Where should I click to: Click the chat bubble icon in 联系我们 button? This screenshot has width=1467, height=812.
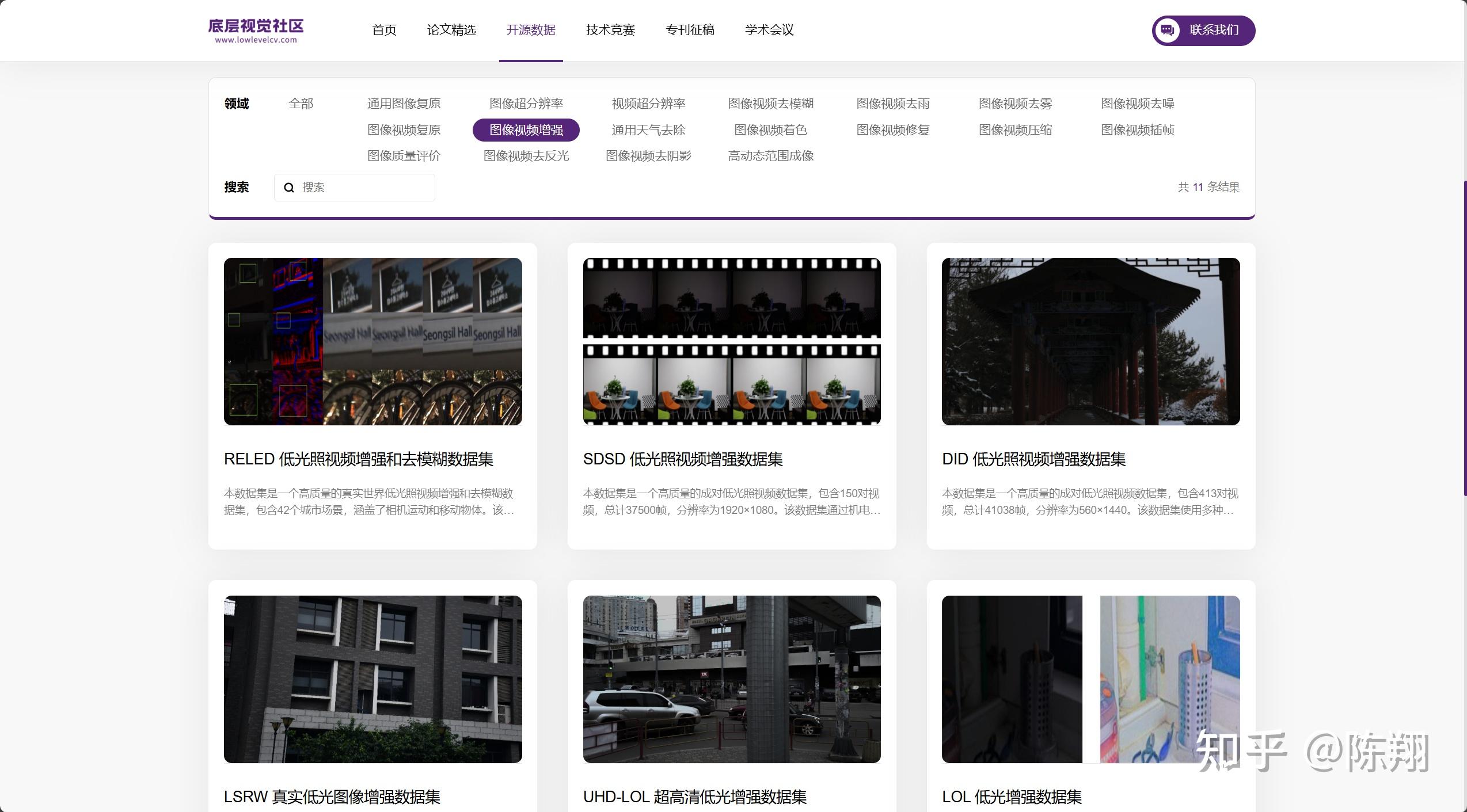point(1167,31)
